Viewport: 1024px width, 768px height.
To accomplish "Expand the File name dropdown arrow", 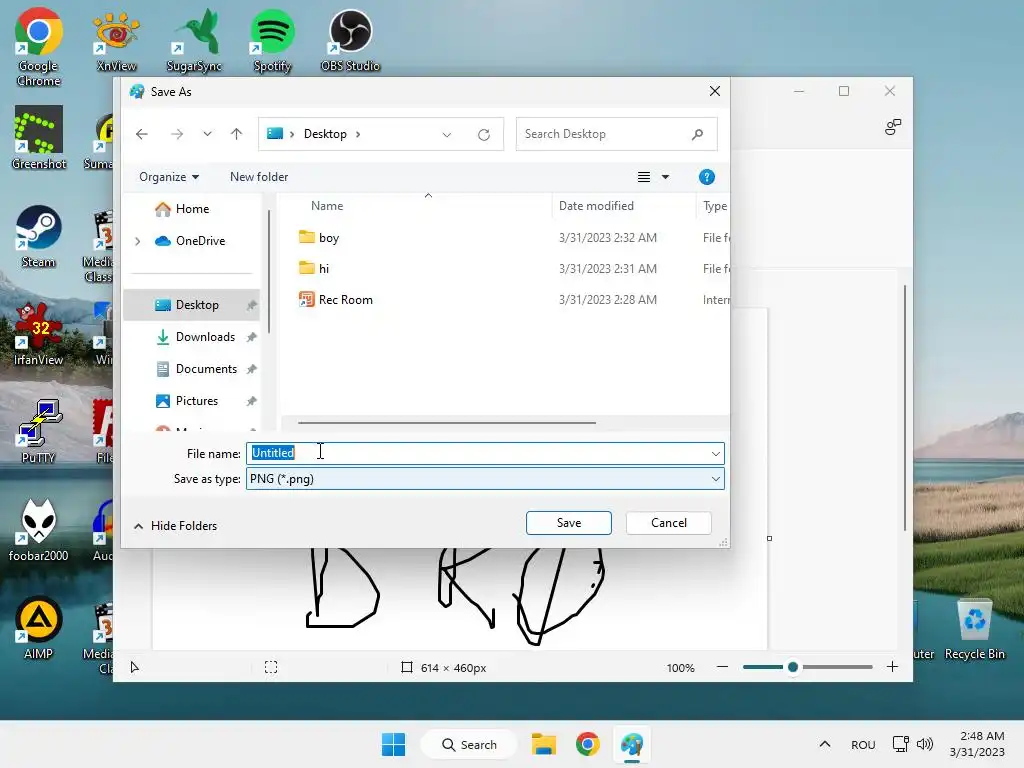I will click(716, 453).
